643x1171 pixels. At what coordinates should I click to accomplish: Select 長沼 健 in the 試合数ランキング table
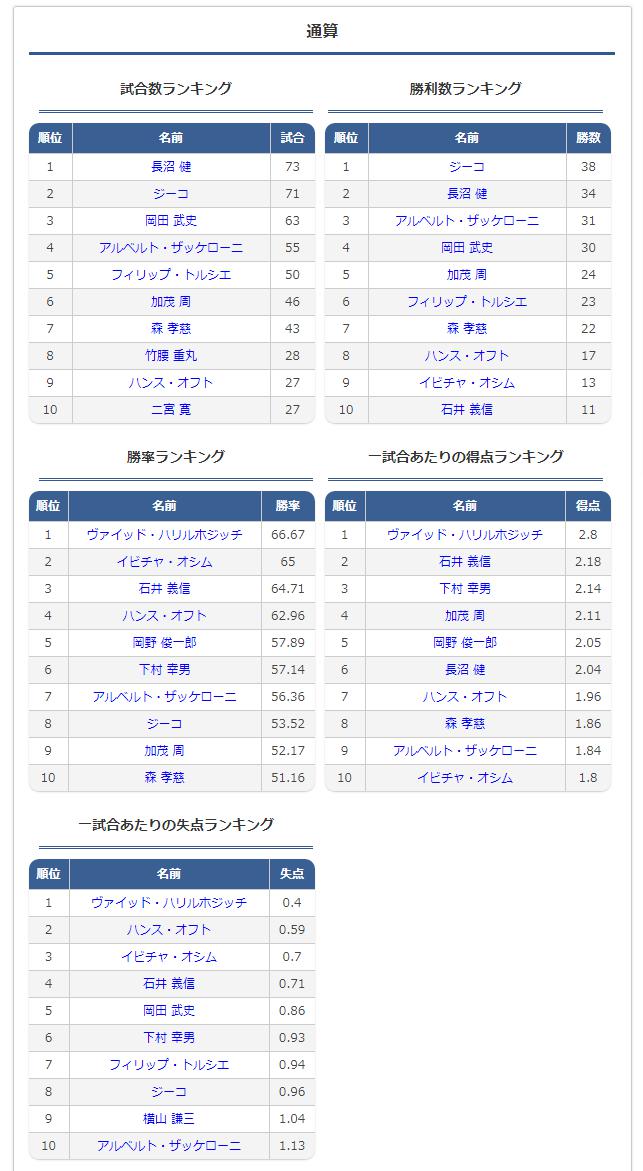[171, 167]
